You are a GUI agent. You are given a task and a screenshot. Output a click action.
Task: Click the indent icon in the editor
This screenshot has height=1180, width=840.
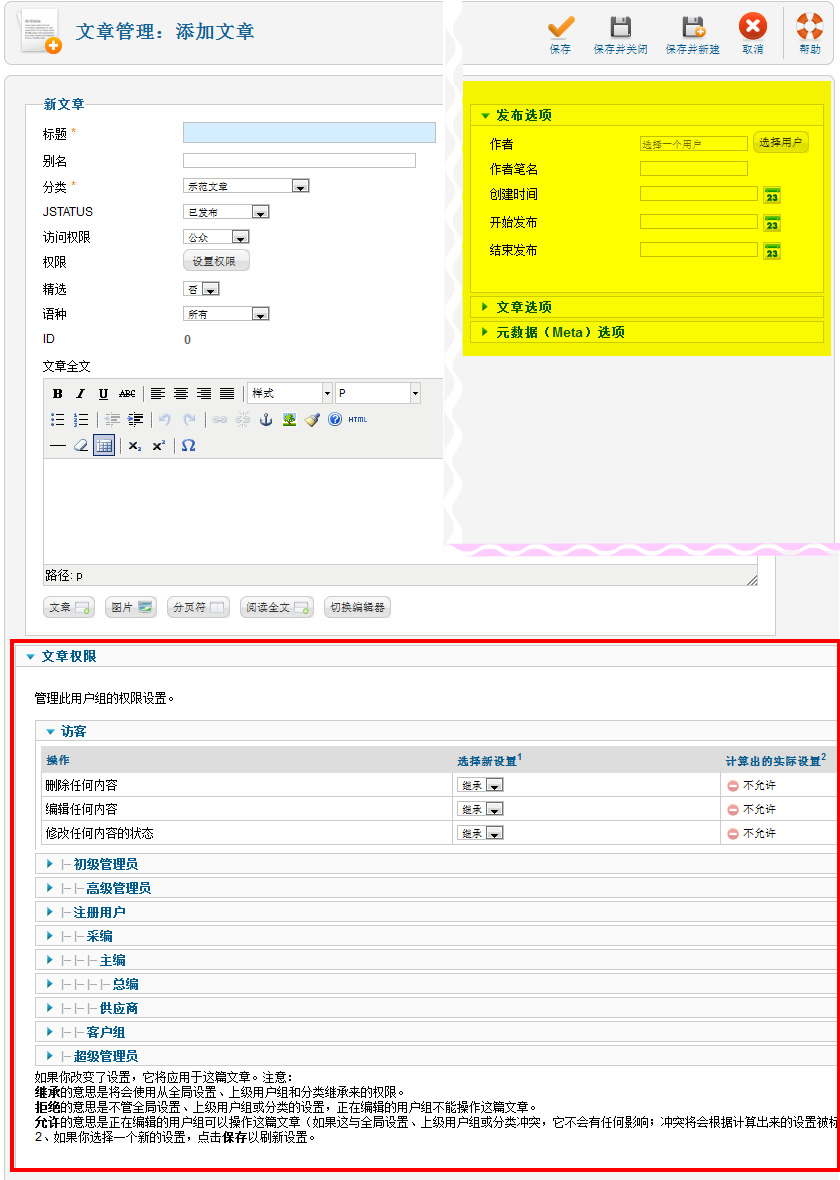coord(135,420)
